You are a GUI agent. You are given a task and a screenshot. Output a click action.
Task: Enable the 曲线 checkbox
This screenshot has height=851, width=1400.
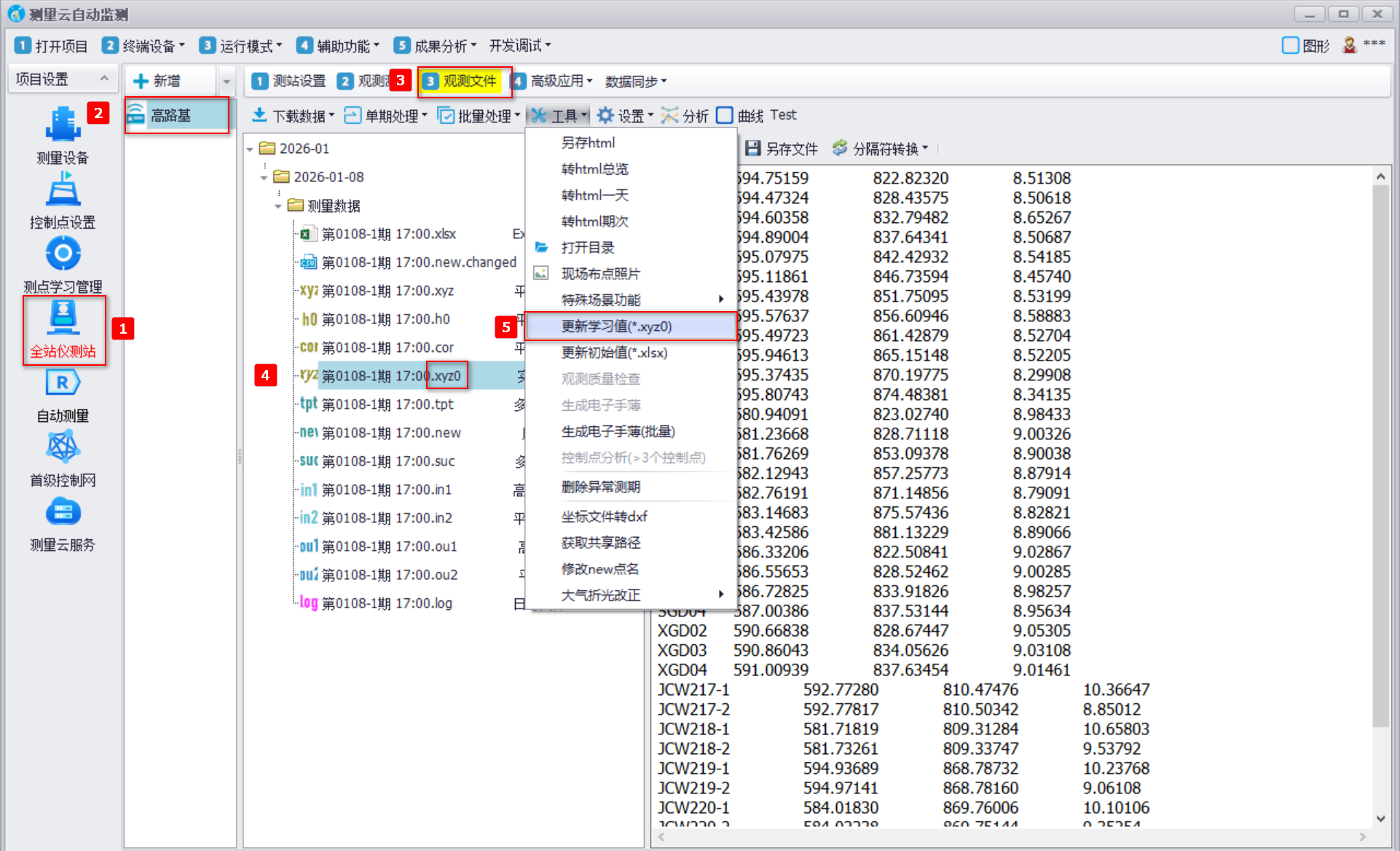(725, 116)
